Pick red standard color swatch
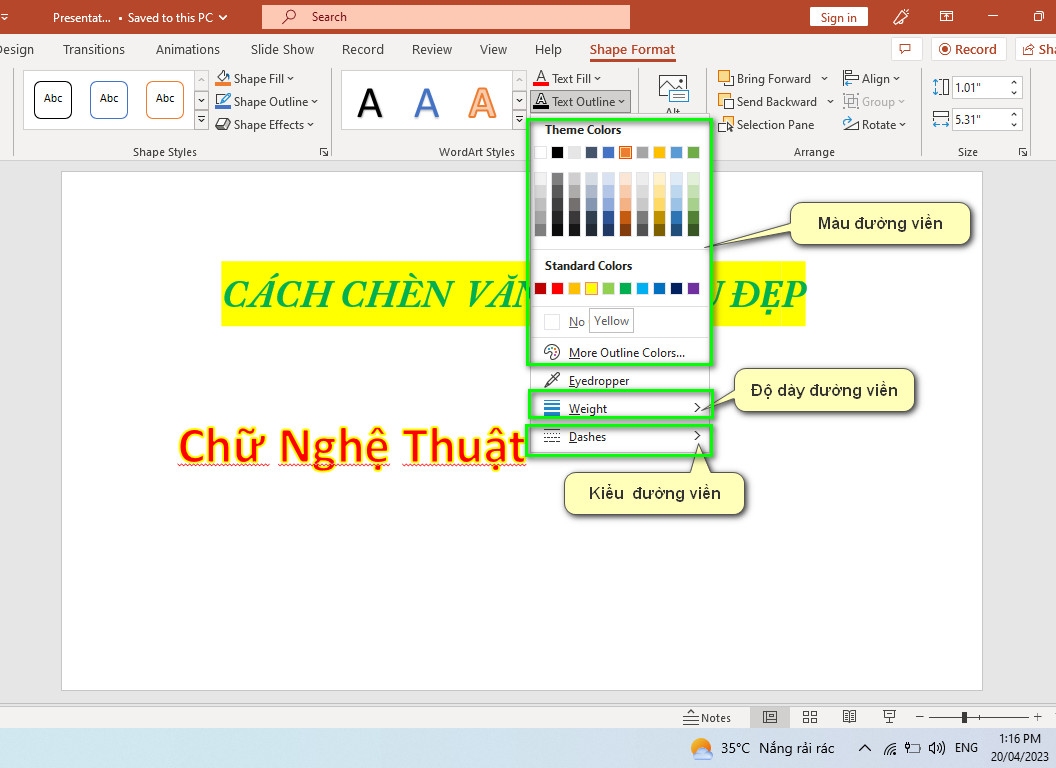Viewport: 1056px width, 768px height. [557, 288]
